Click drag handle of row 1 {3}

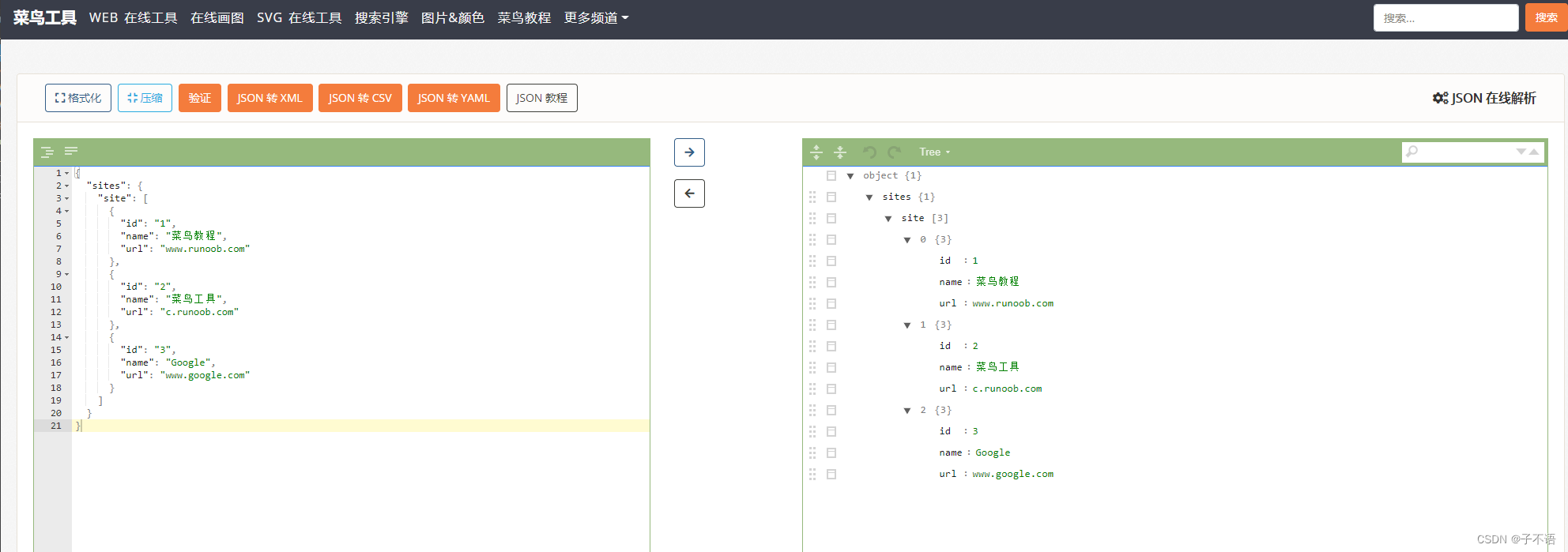point(812,325)
